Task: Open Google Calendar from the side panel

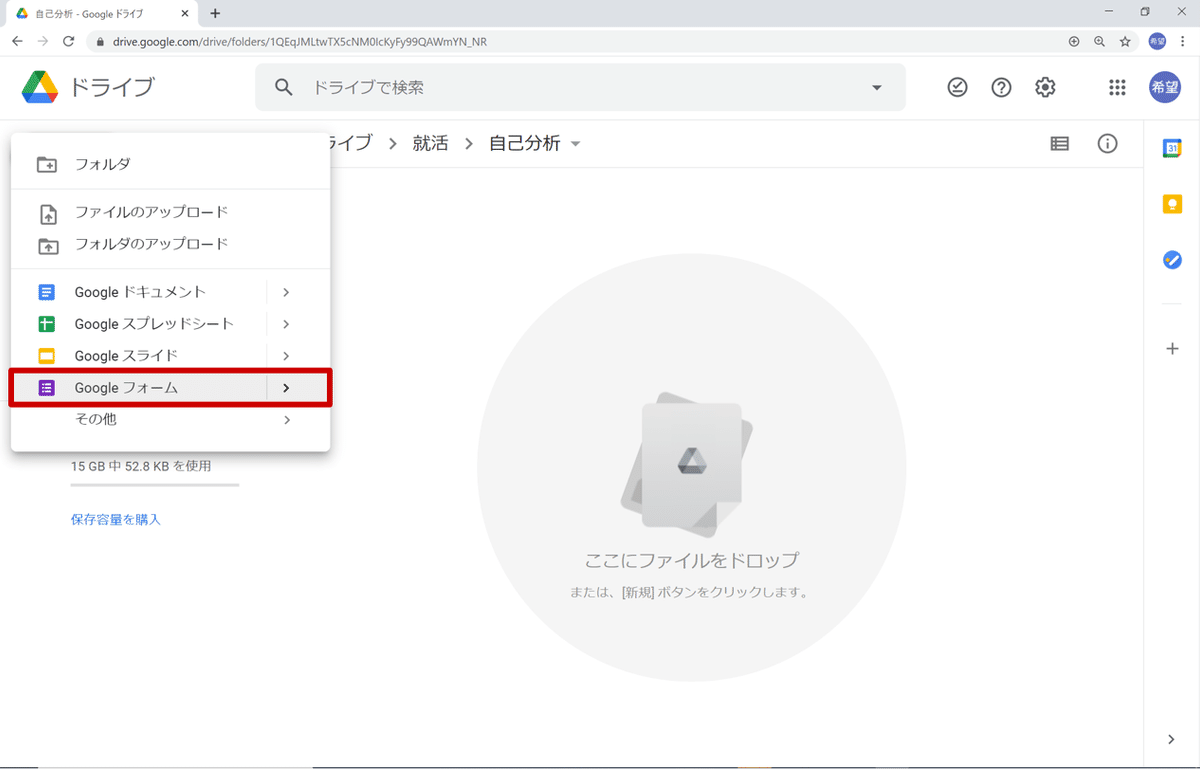Action: (1171, 148)
